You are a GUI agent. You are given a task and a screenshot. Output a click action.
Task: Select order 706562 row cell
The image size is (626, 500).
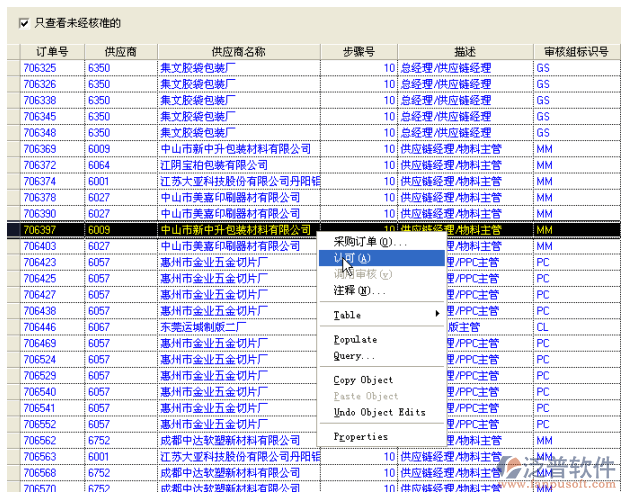point(40,440)
